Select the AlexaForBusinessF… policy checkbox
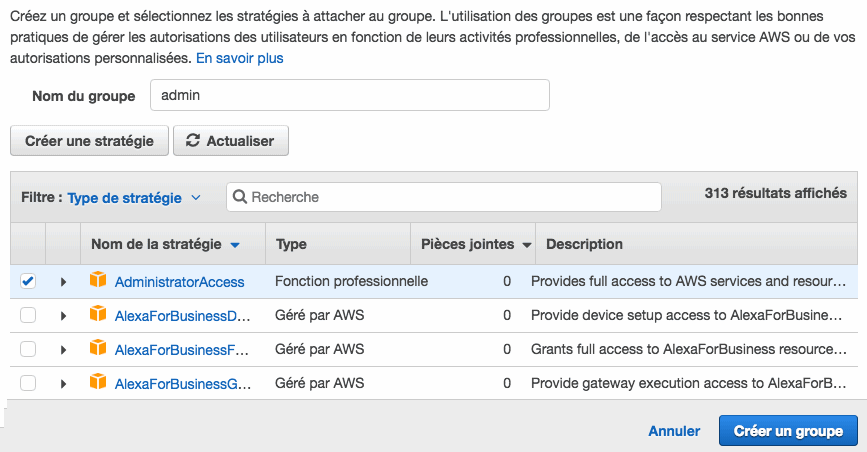Image resolution: width=867 pixels, height=452 pixels. tap(28, 349)
